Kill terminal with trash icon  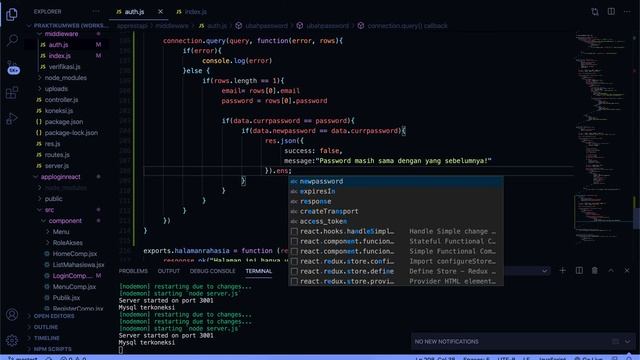click(595, 270)
